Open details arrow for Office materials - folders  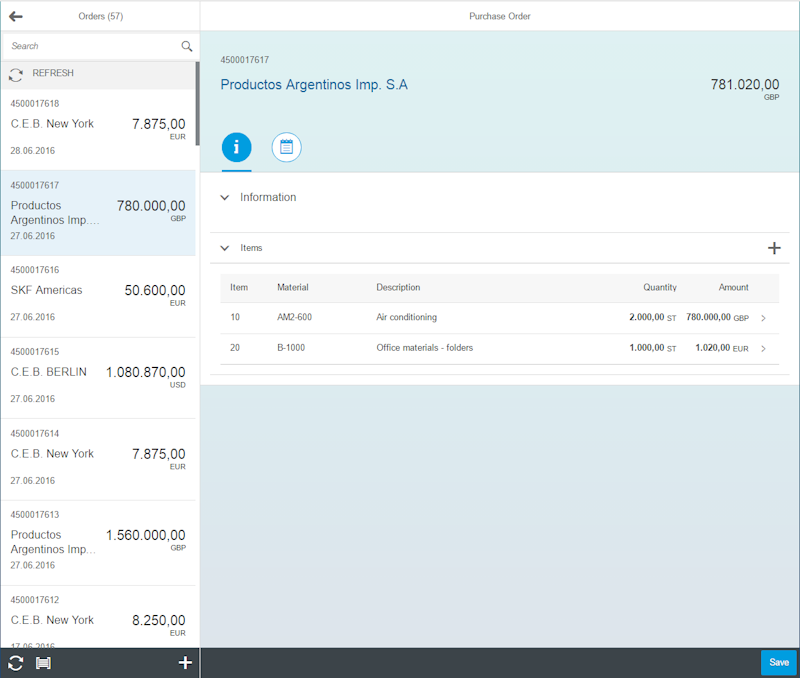point(766,347)
